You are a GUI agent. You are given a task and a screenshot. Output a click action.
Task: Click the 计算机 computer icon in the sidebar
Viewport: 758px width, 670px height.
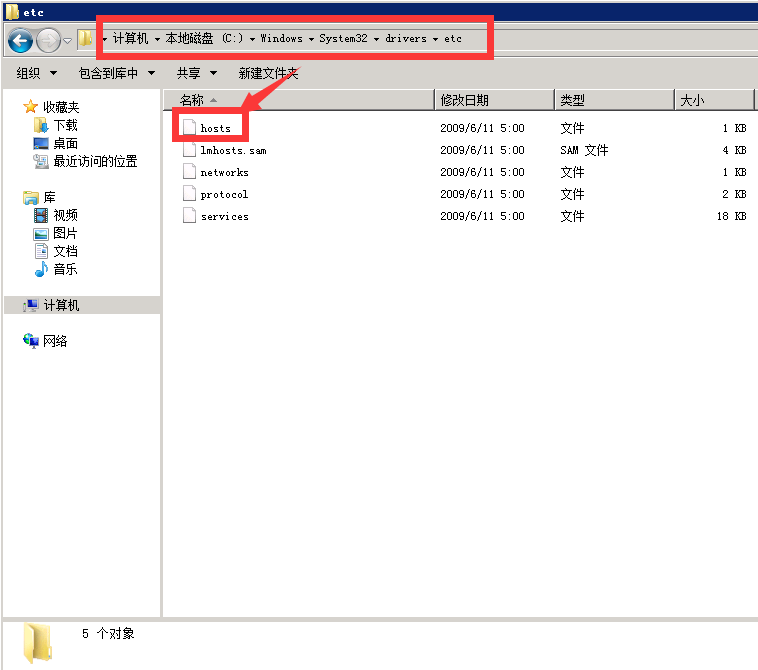[x=30, y=305]
